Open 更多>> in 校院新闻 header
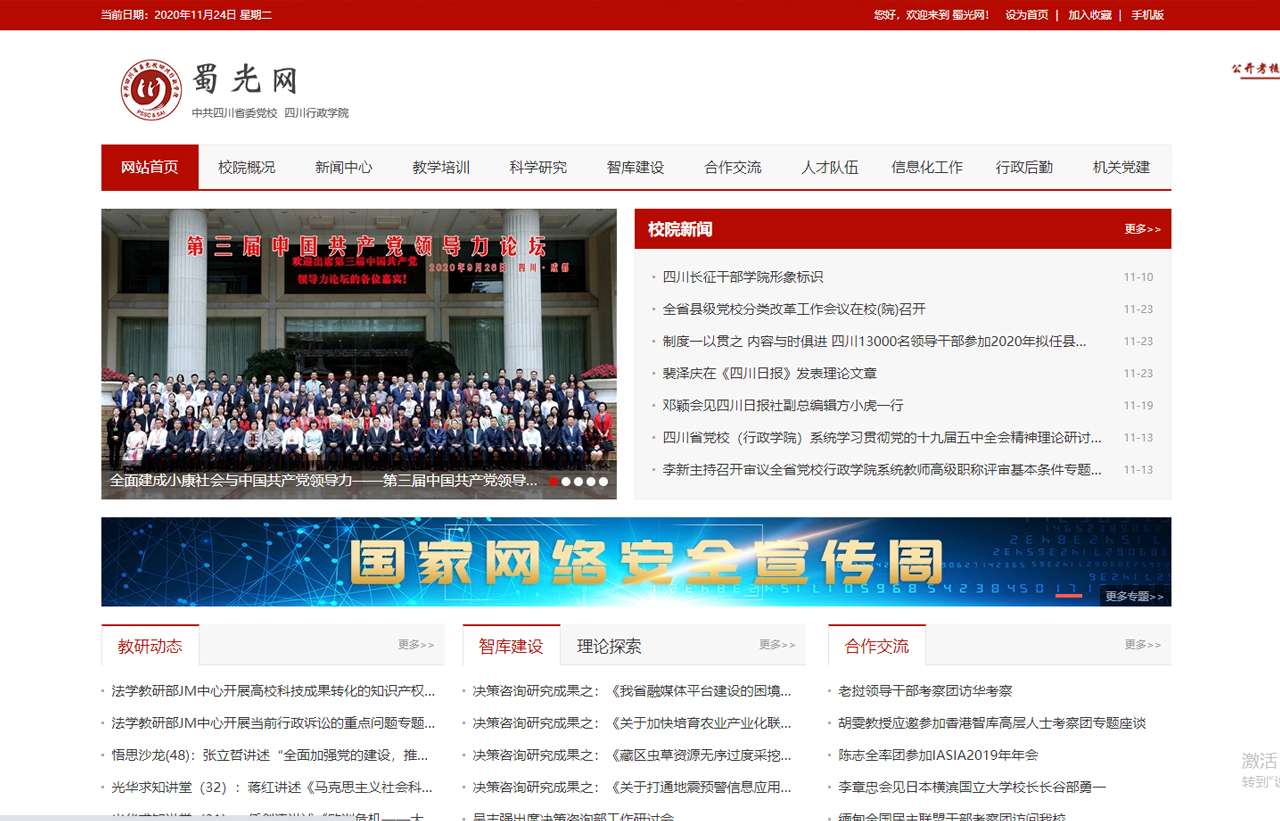The image size is (1280, 821). click(x=1142, y=229)
